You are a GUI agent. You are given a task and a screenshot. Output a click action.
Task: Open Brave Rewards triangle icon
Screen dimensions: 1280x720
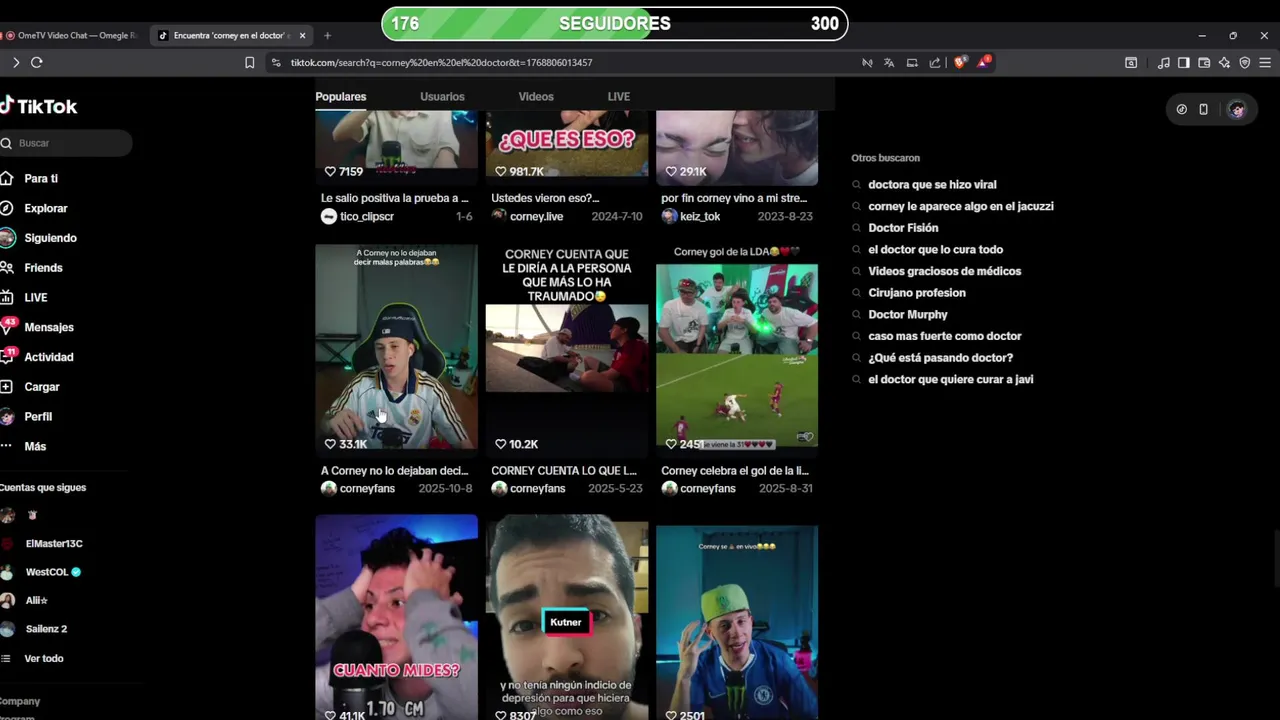coord(984,62)
